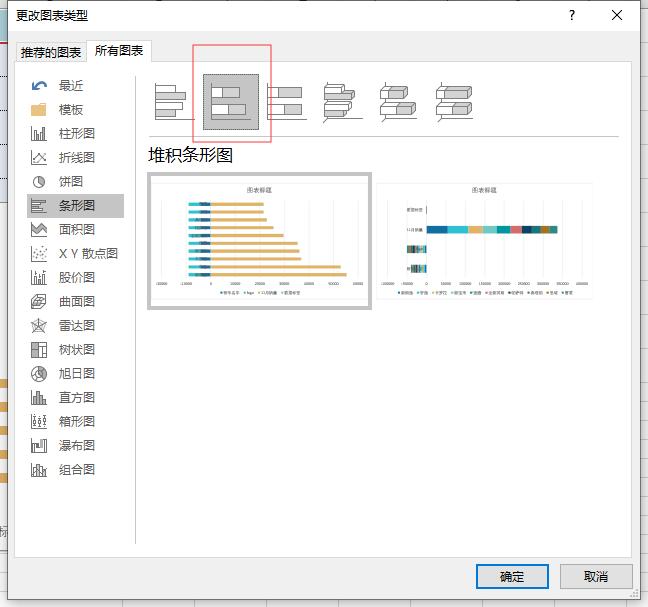The height and width of the screenshot is (607, 648).
Task: Select the 箱形图 box plot category
Action: (x=75, y=421)
